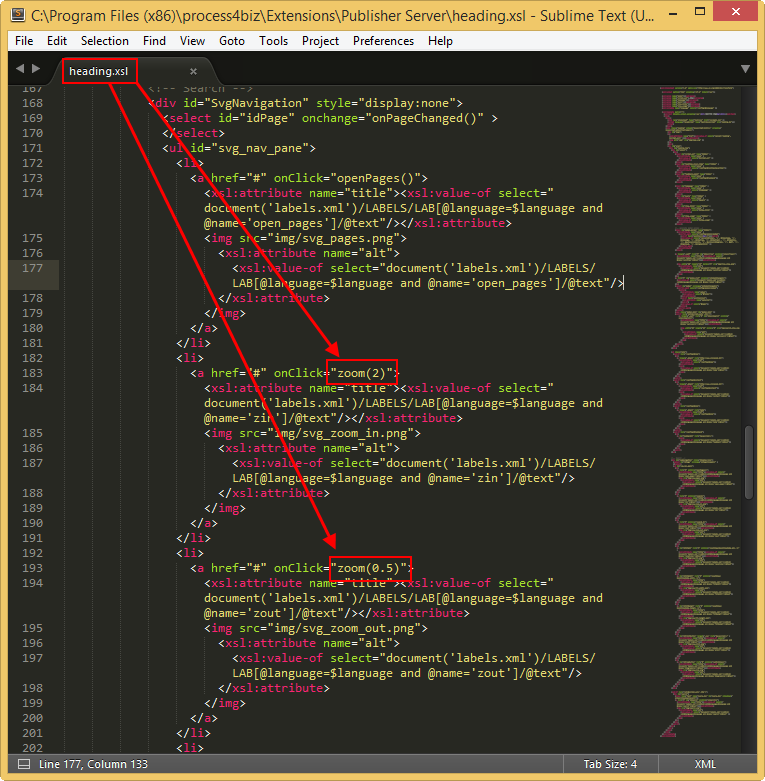
Task: Click "onPageChanged()" text on line 169
Action: [425, 119]
